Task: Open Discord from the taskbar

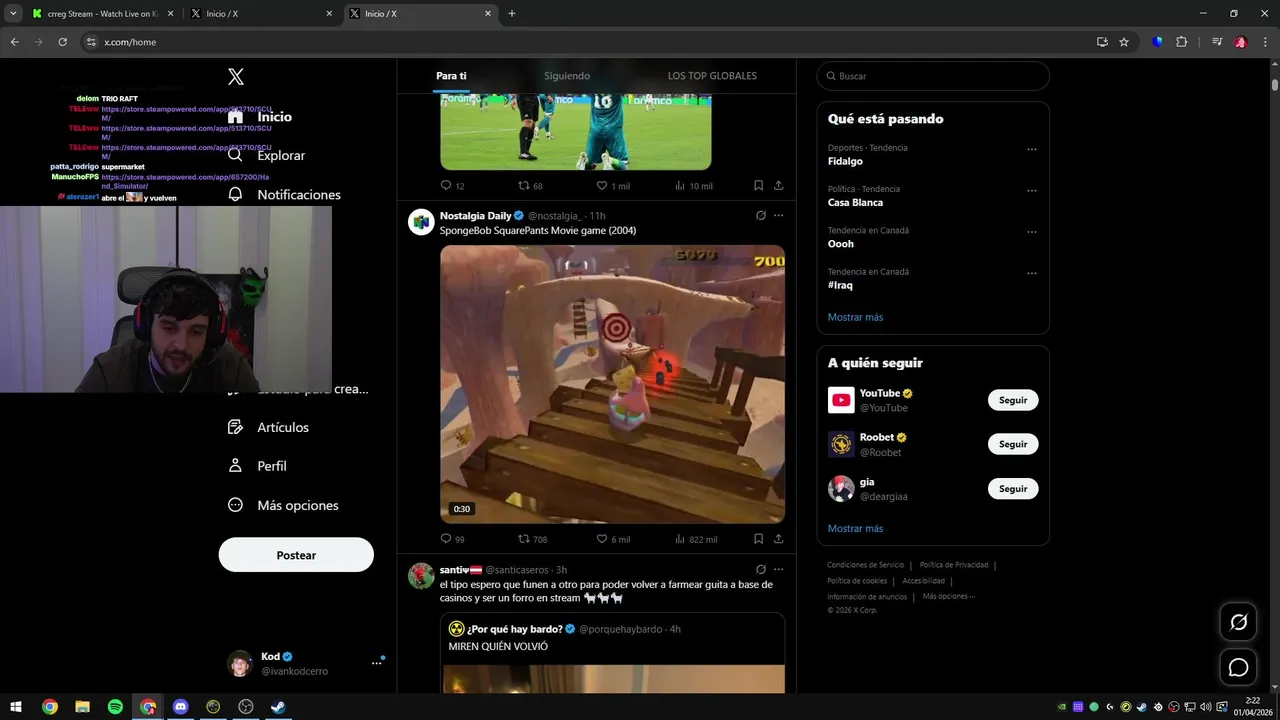Action: point(180,707)
